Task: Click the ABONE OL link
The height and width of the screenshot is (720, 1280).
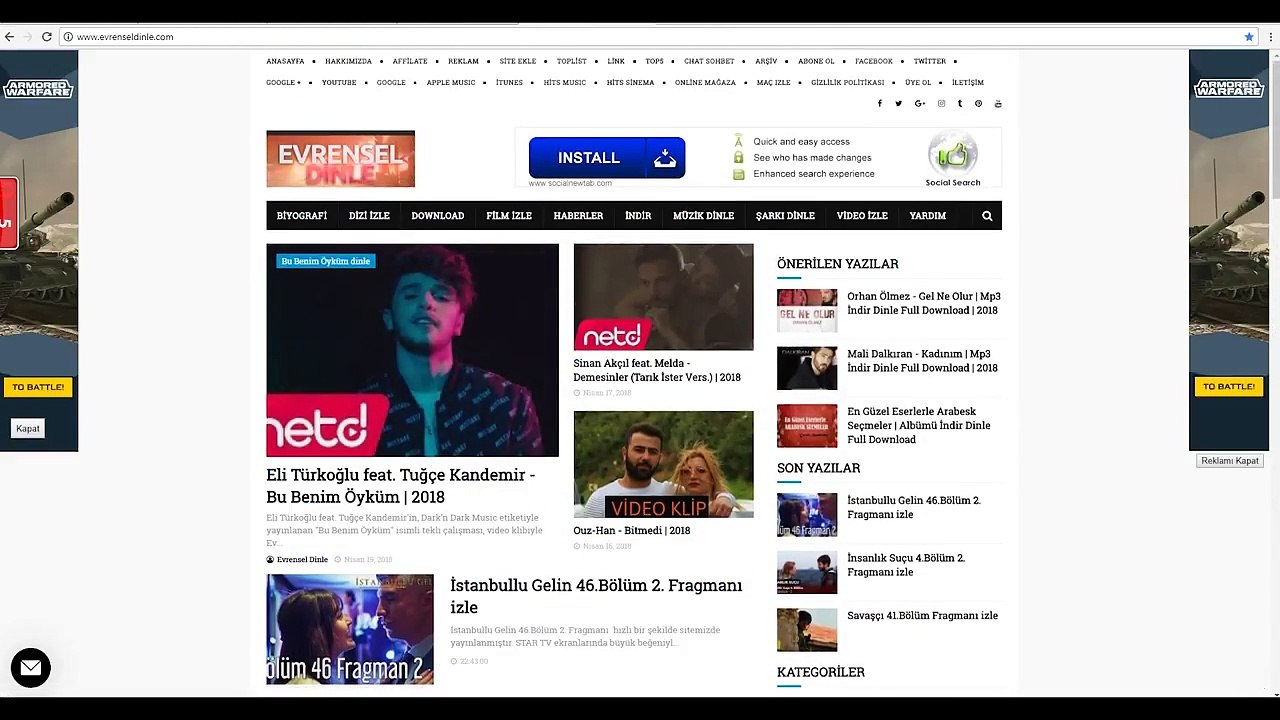Action: click(x=816, y=62)
